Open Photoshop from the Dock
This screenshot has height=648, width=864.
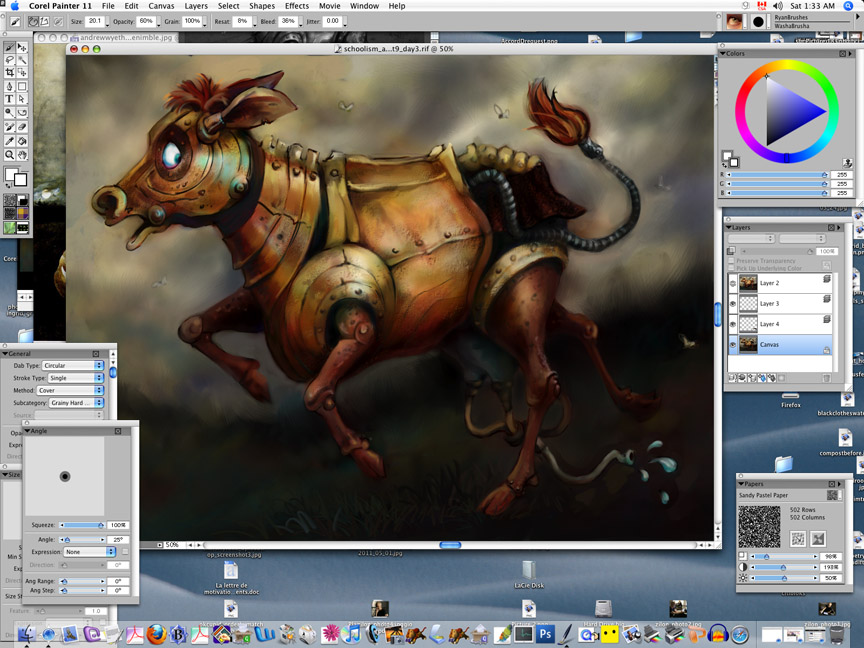(545, 634)
